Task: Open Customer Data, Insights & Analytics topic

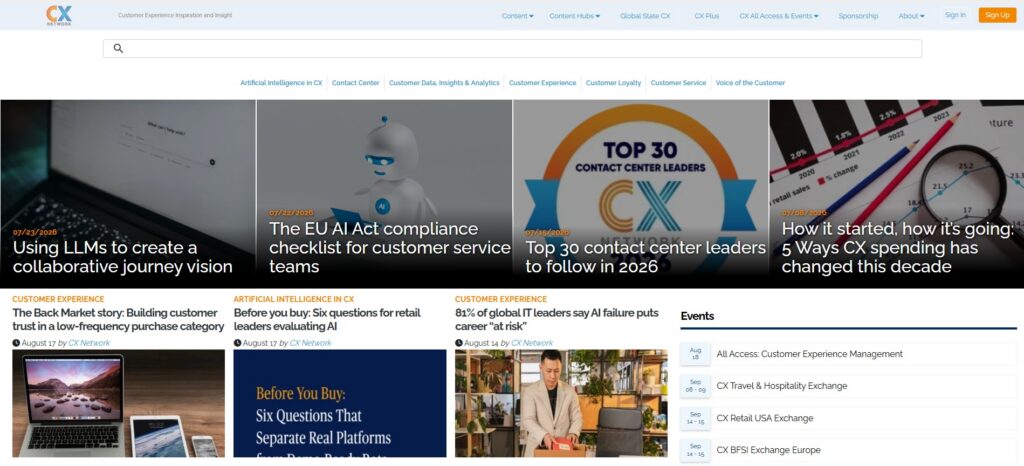Action: pos(444,83)
